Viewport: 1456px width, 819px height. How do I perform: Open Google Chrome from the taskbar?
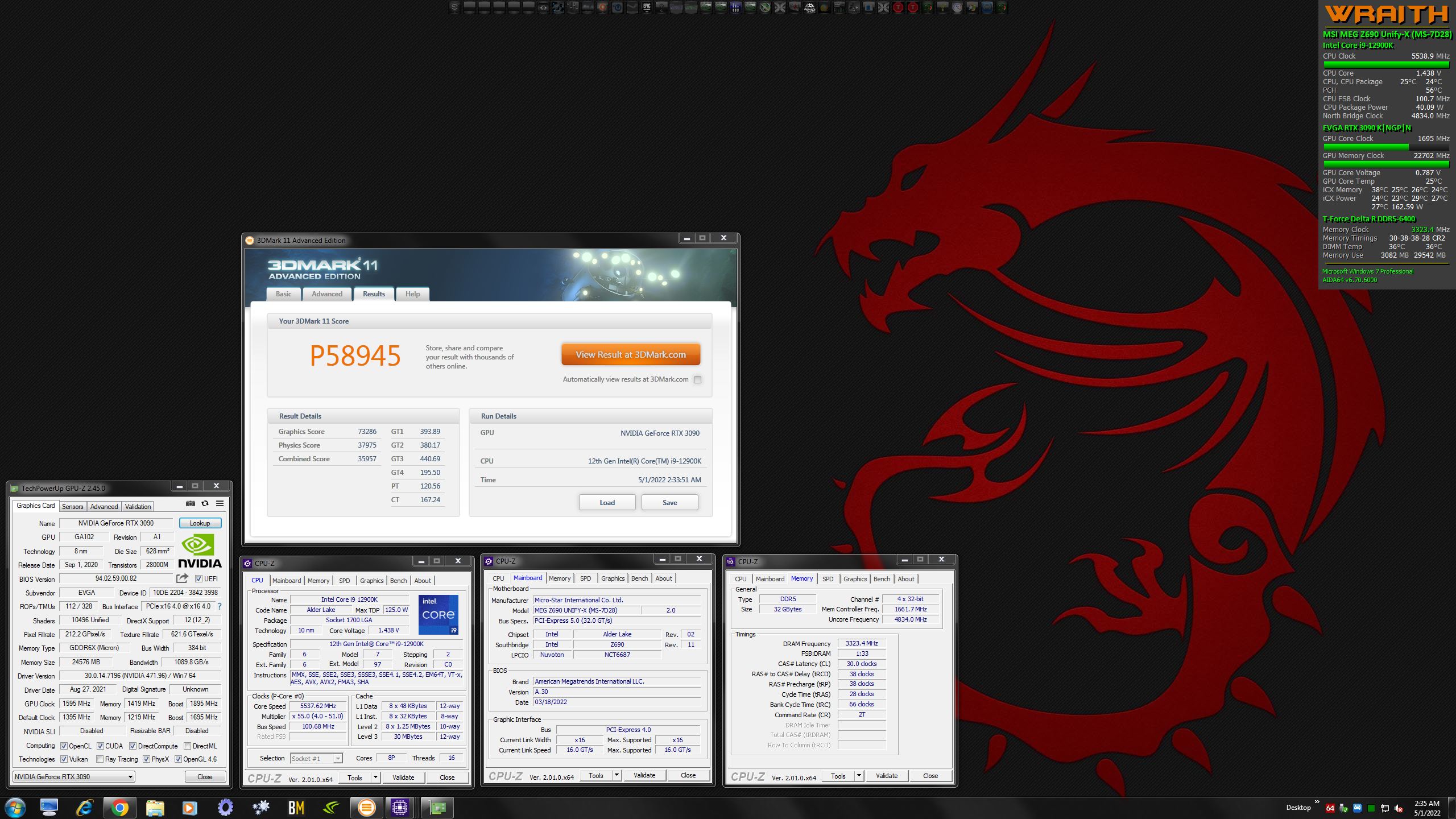click(x=119, y=808)
